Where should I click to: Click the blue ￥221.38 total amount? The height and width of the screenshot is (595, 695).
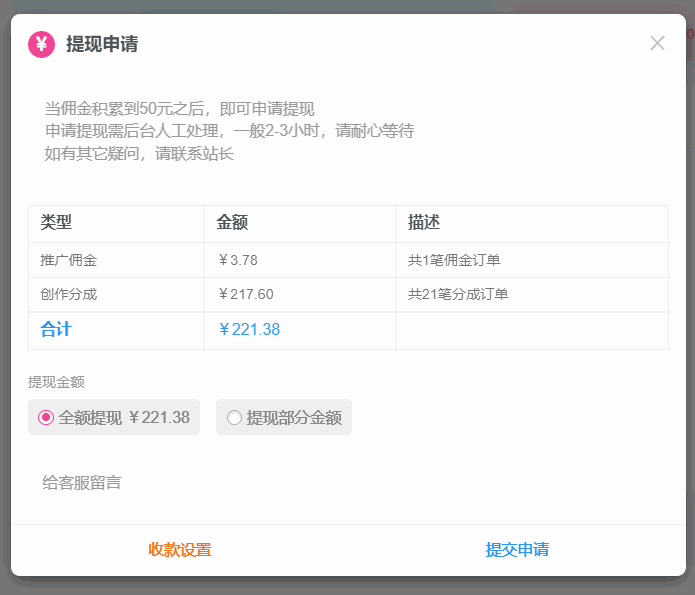pyautogui.click(x=249, y=329)
